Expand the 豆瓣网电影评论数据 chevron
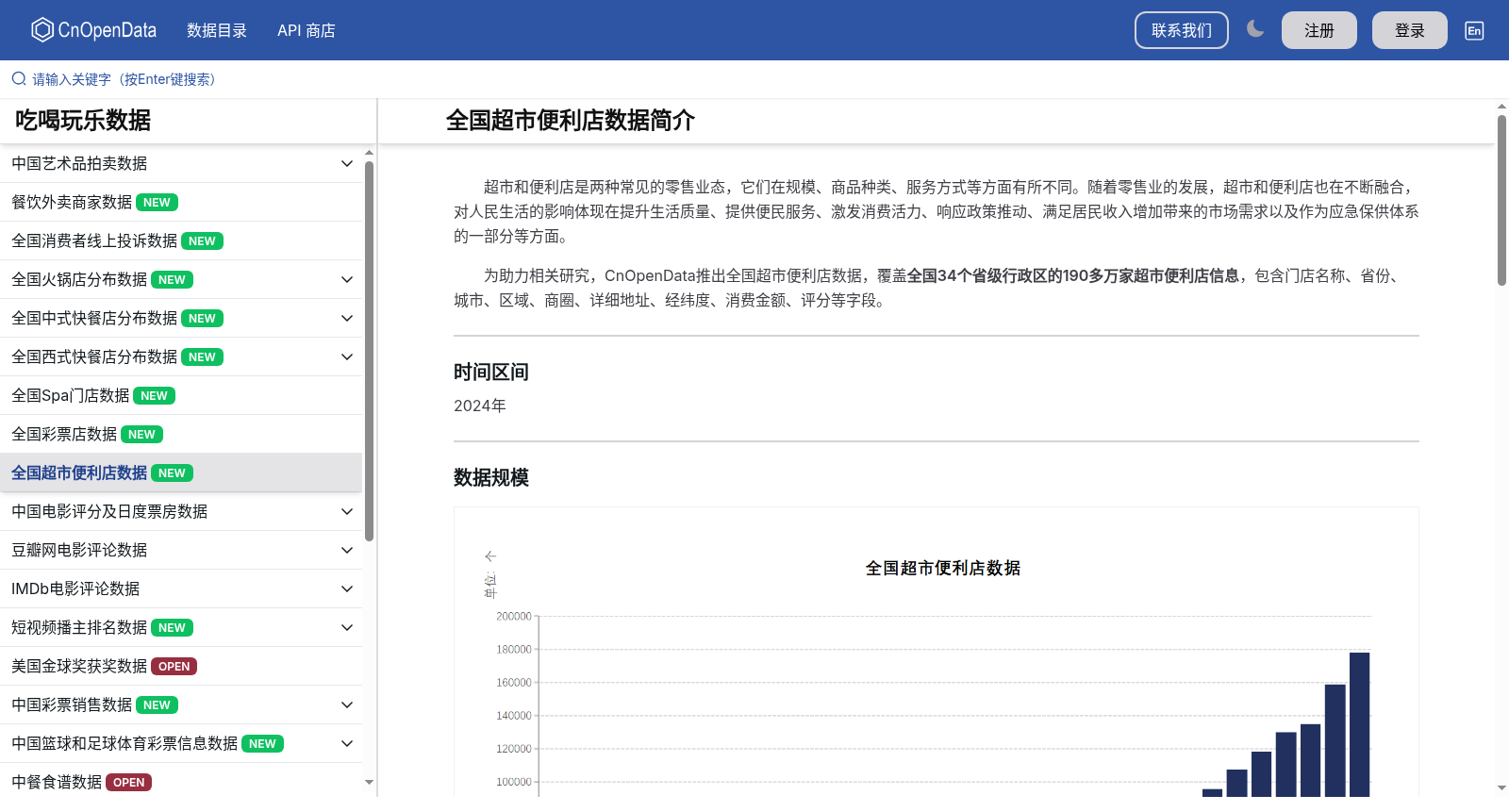The width and height of the screenshot is (1509, 812). tap(347, 550)
